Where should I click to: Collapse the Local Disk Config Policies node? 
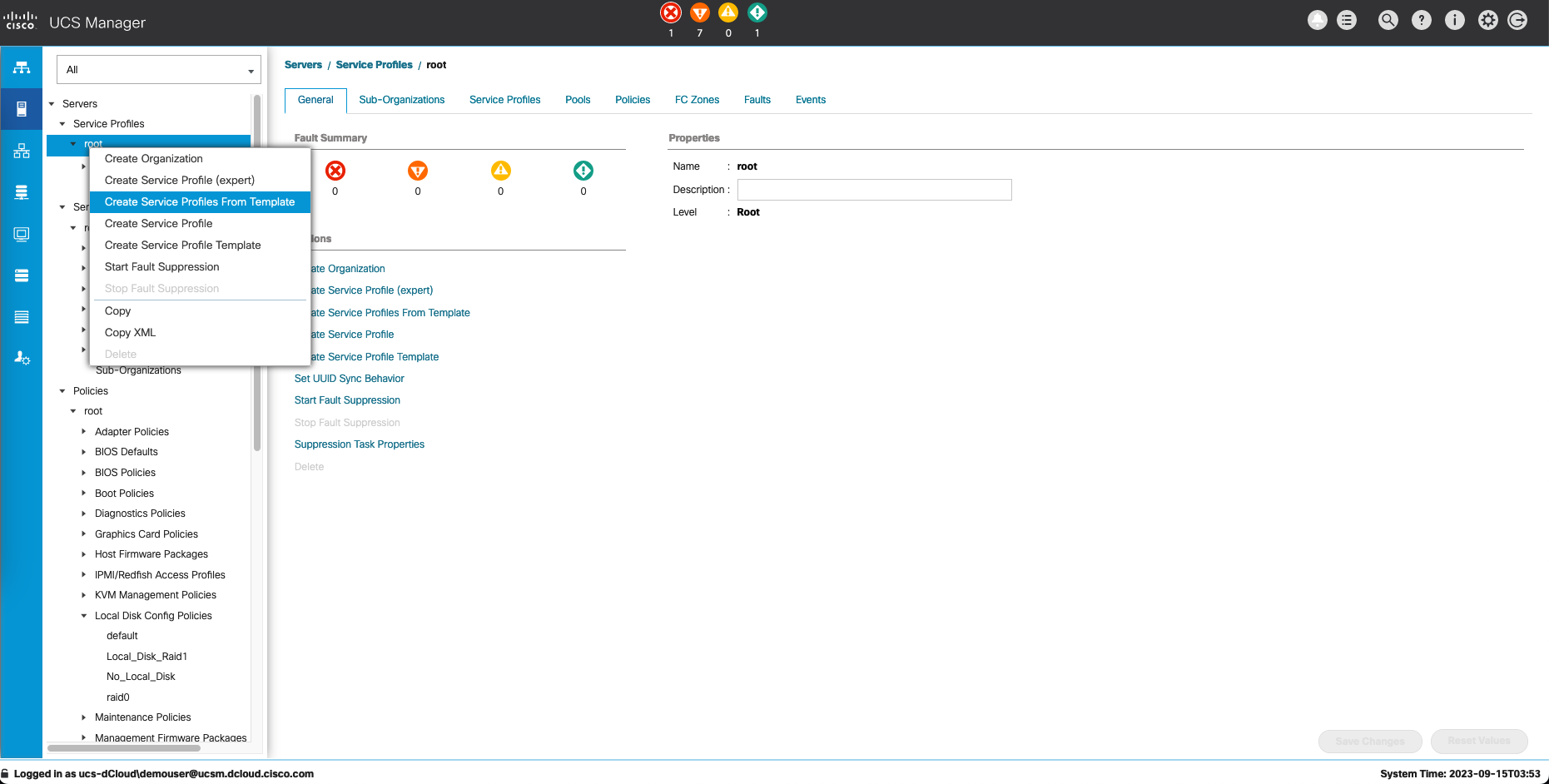84,616
